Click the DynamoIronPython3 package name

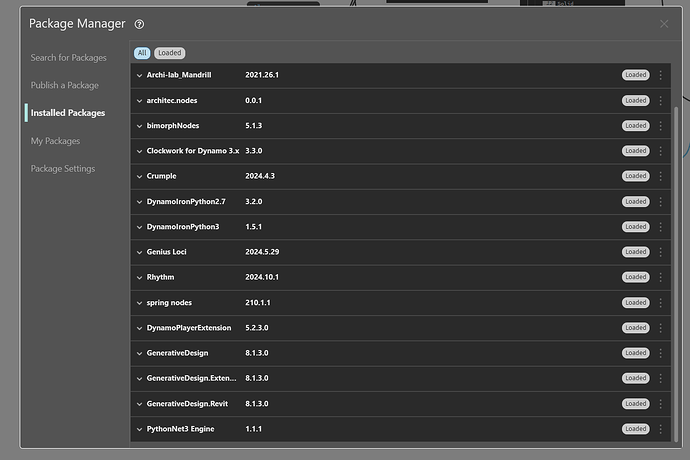[183, 227]
